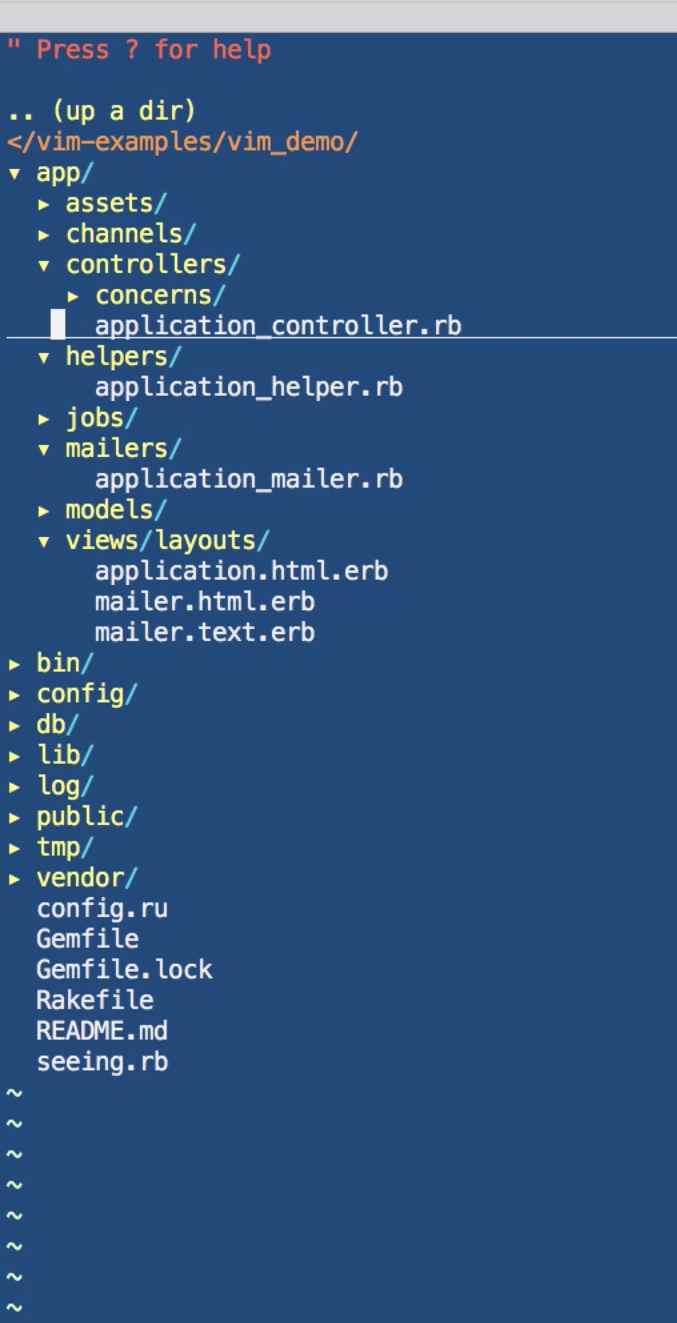677x1323 pixels.
Task: Expand the models folder arrow
Action: (43, 510)
